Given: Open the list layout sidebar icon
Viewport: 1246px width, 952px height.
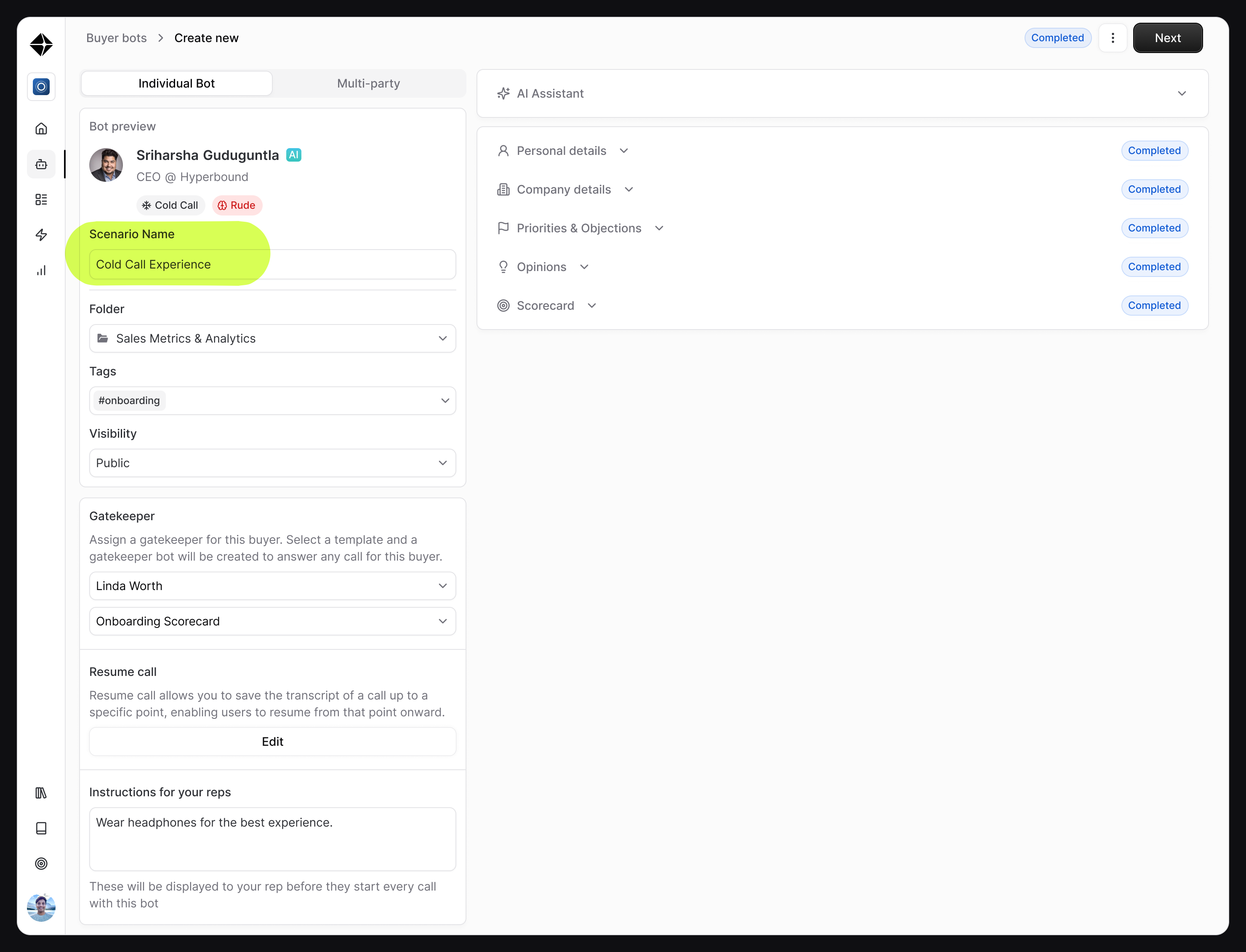Looking at the screenshot, I should (41, 199).
